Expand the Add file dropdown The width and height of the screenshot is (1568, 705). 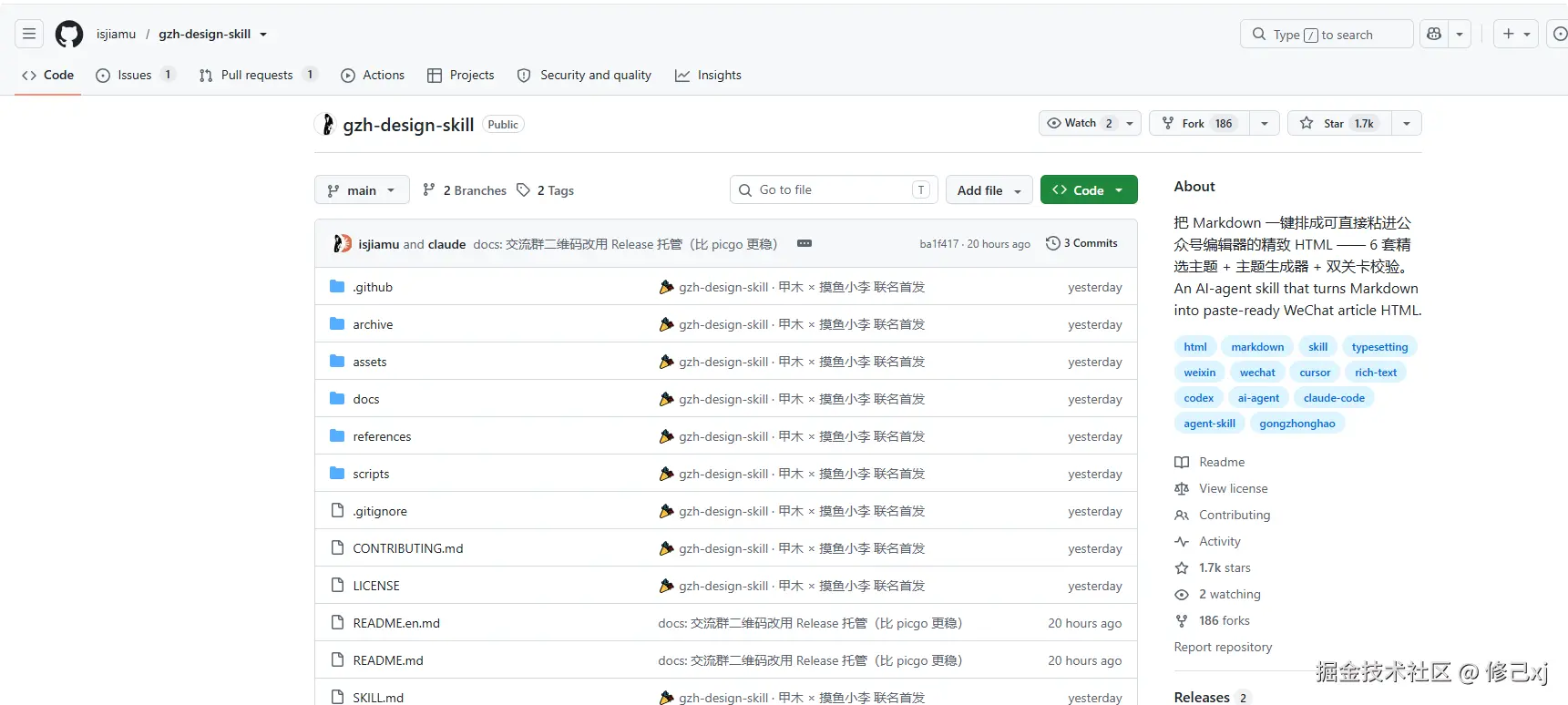point(989,190)
